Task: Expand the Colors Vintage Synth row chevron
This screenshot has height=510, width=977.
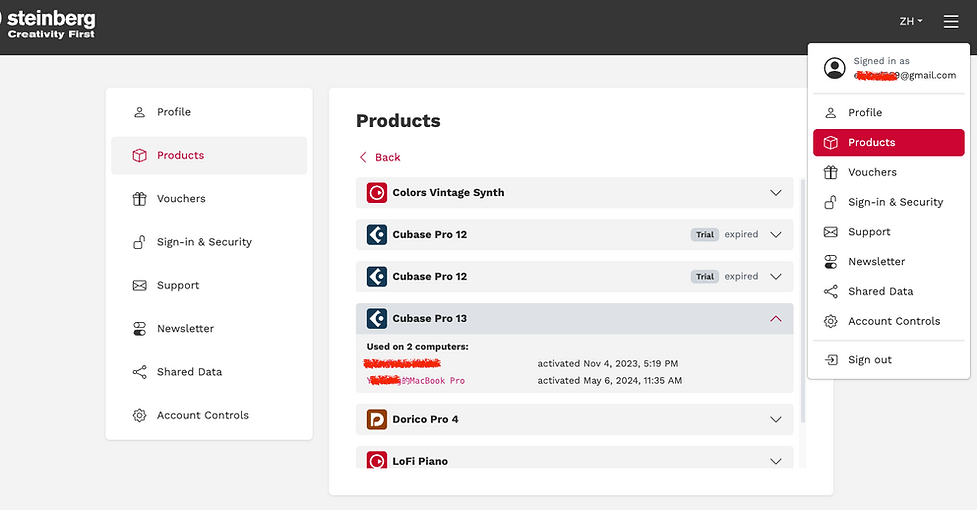Action: pyautogui.click(x=776, y=193)
